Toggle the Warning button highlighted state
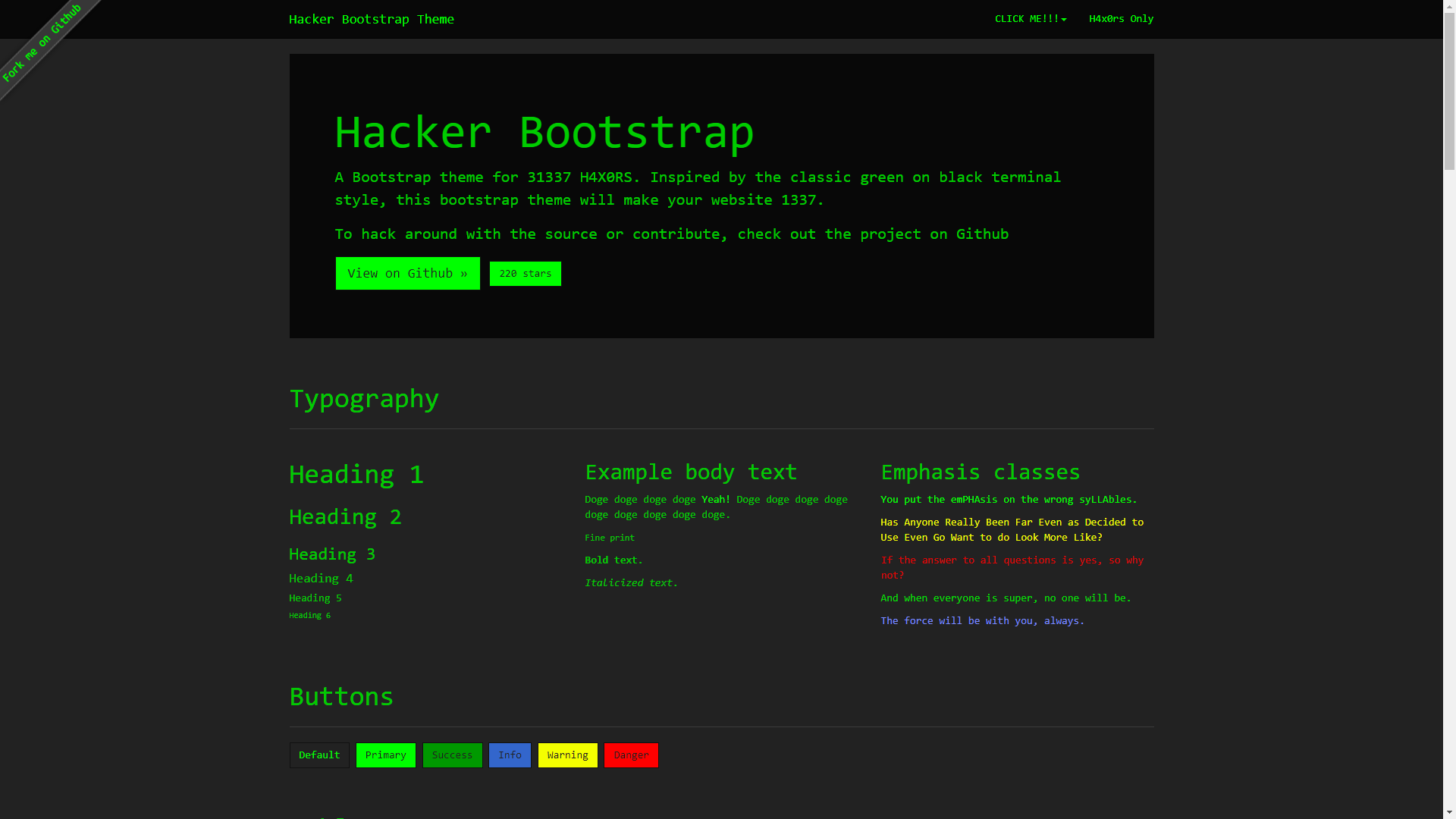Viewport: 1456px width, 819px height. tap(568, 755)
